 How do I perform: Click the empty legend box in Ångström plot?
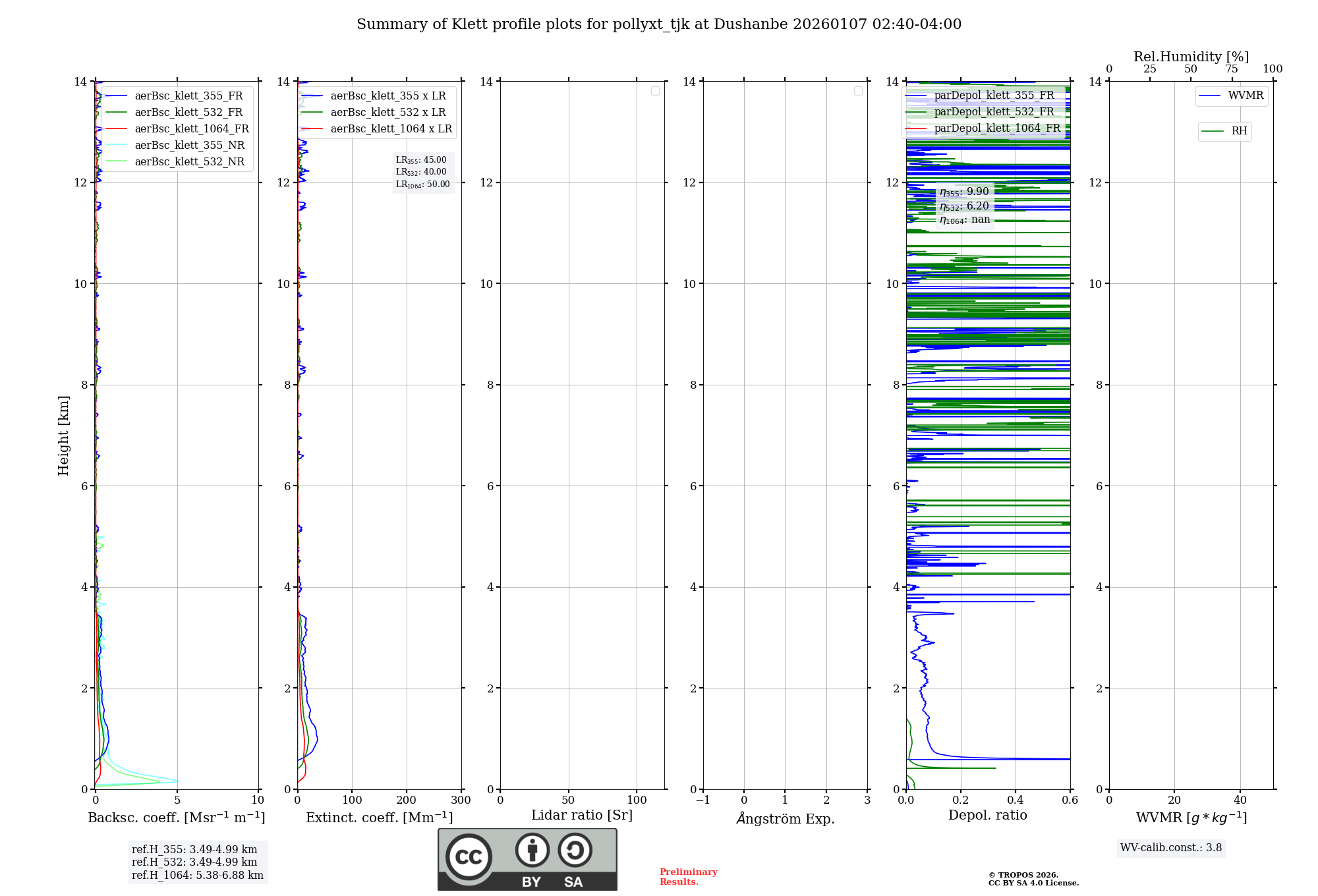coord(858,91)
